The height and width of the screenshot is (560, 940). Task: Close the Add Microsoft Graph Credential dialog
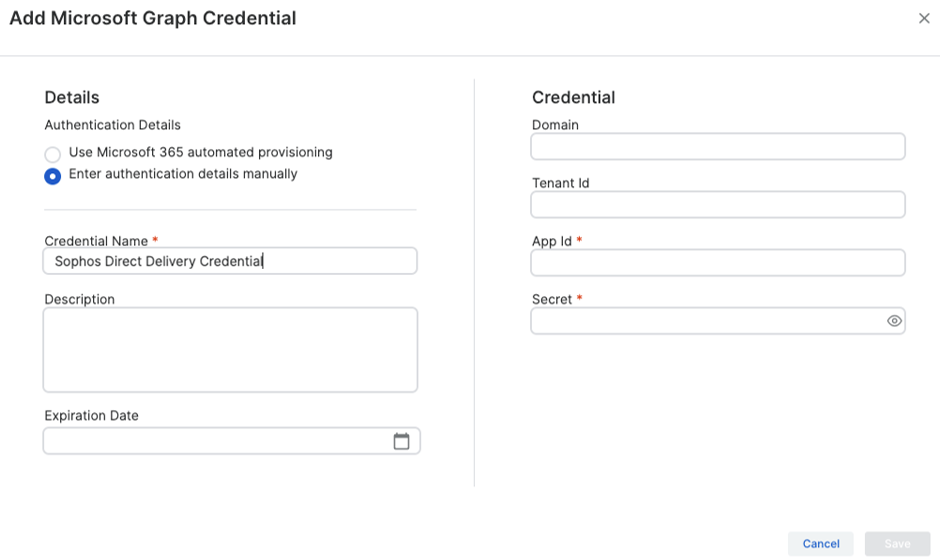click(x=924, y=19)
